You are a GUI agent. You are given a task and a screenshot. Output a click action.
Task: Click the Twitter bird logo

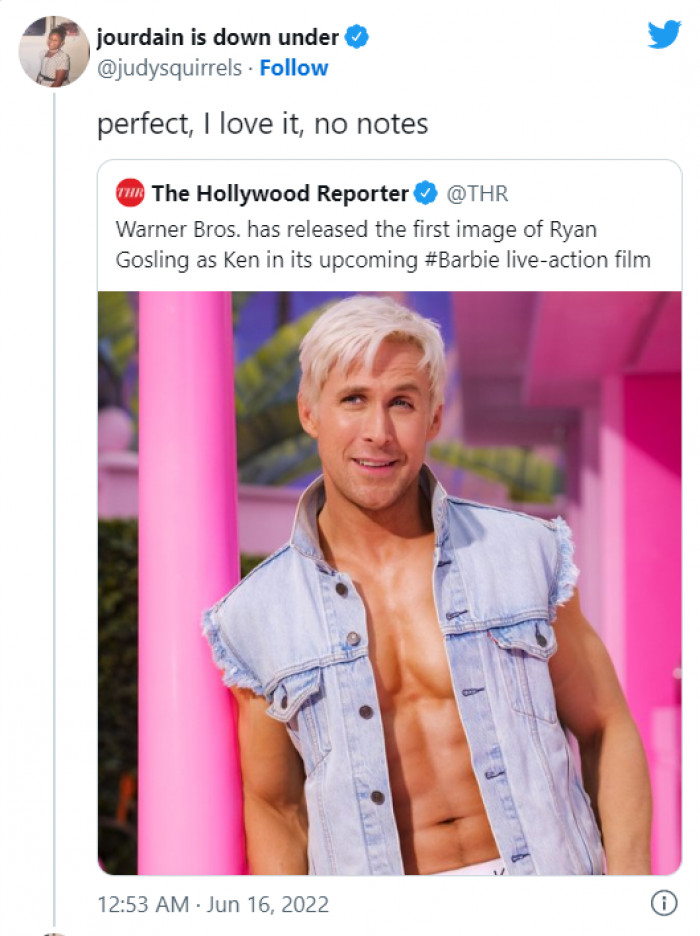pos(664,35)
